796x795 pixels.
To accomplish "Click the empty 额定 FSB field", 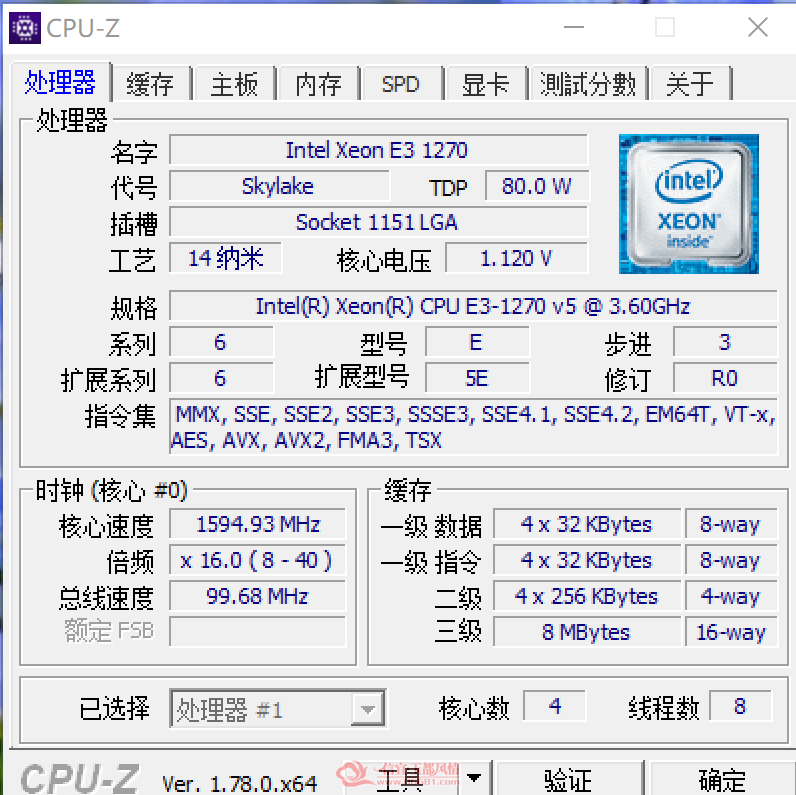I will click(x=257, y=632).
